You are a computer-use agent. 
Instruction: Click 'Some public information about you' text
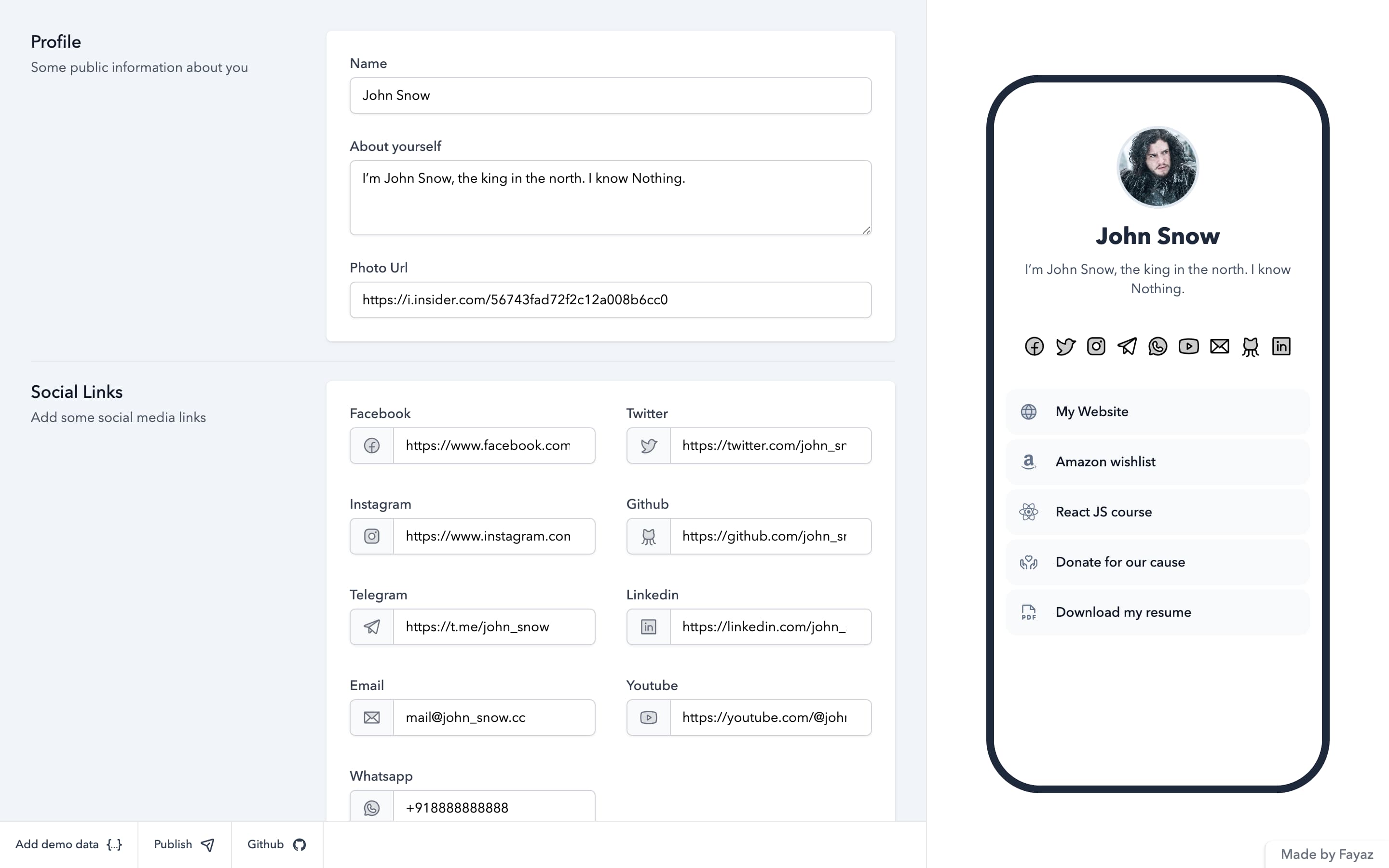click(x=139, y=67)
